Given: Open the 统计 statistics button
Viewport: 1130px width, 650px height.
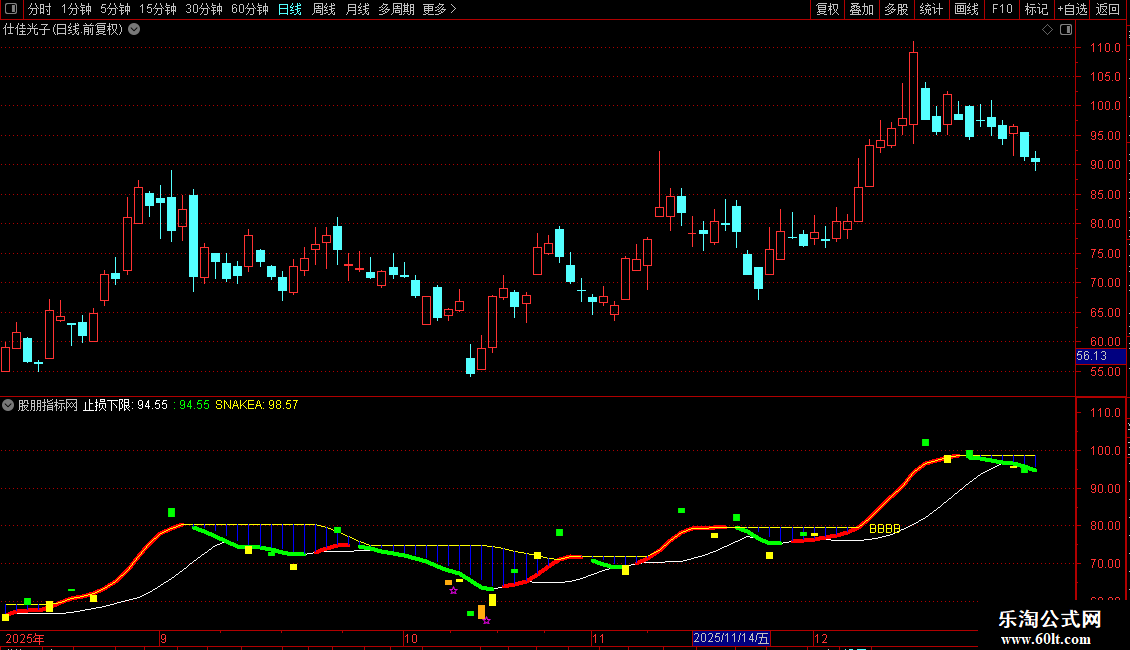Looking at the screenshot, I should (931, 9).
